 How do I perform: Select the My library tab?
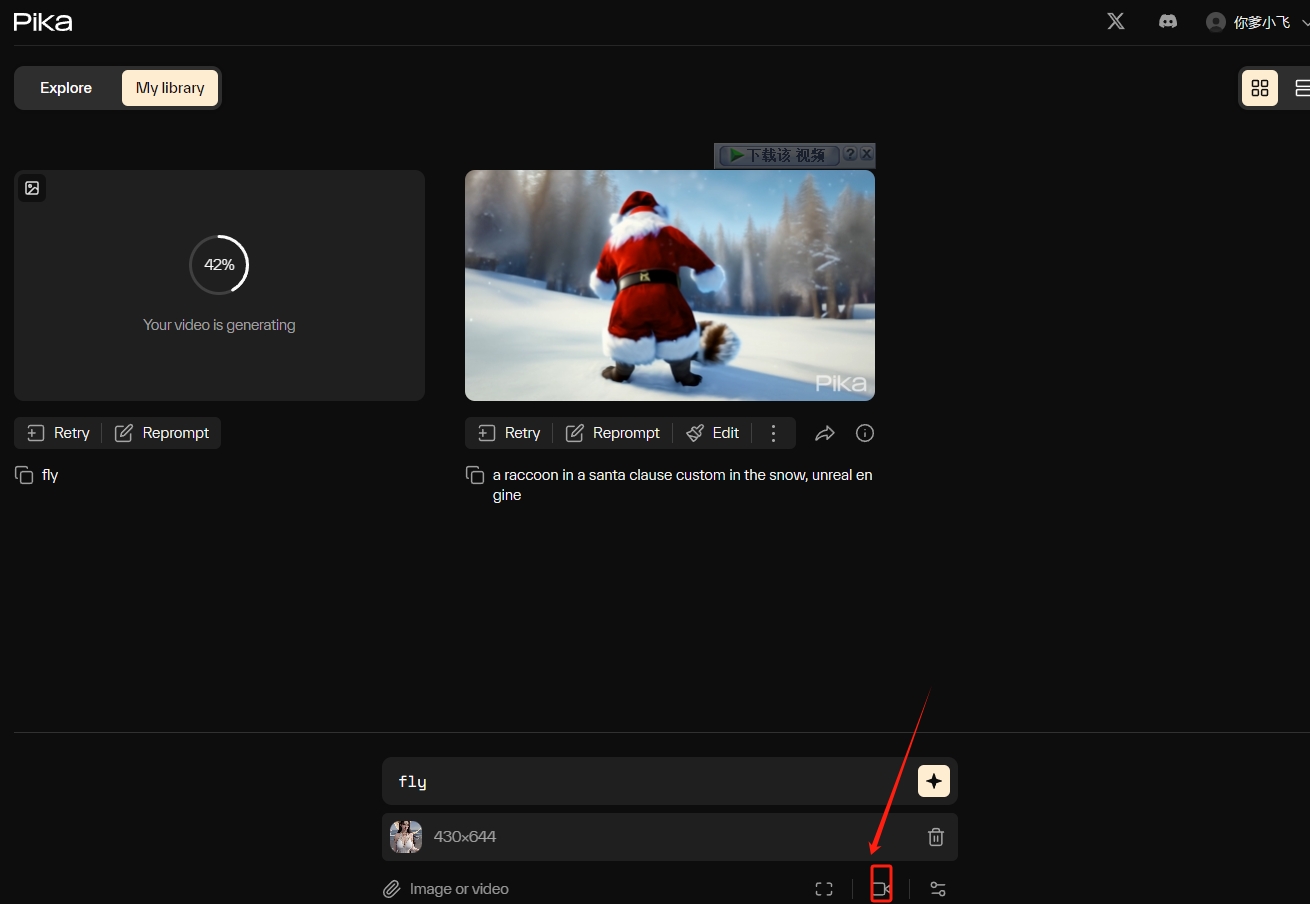[170, 88]
